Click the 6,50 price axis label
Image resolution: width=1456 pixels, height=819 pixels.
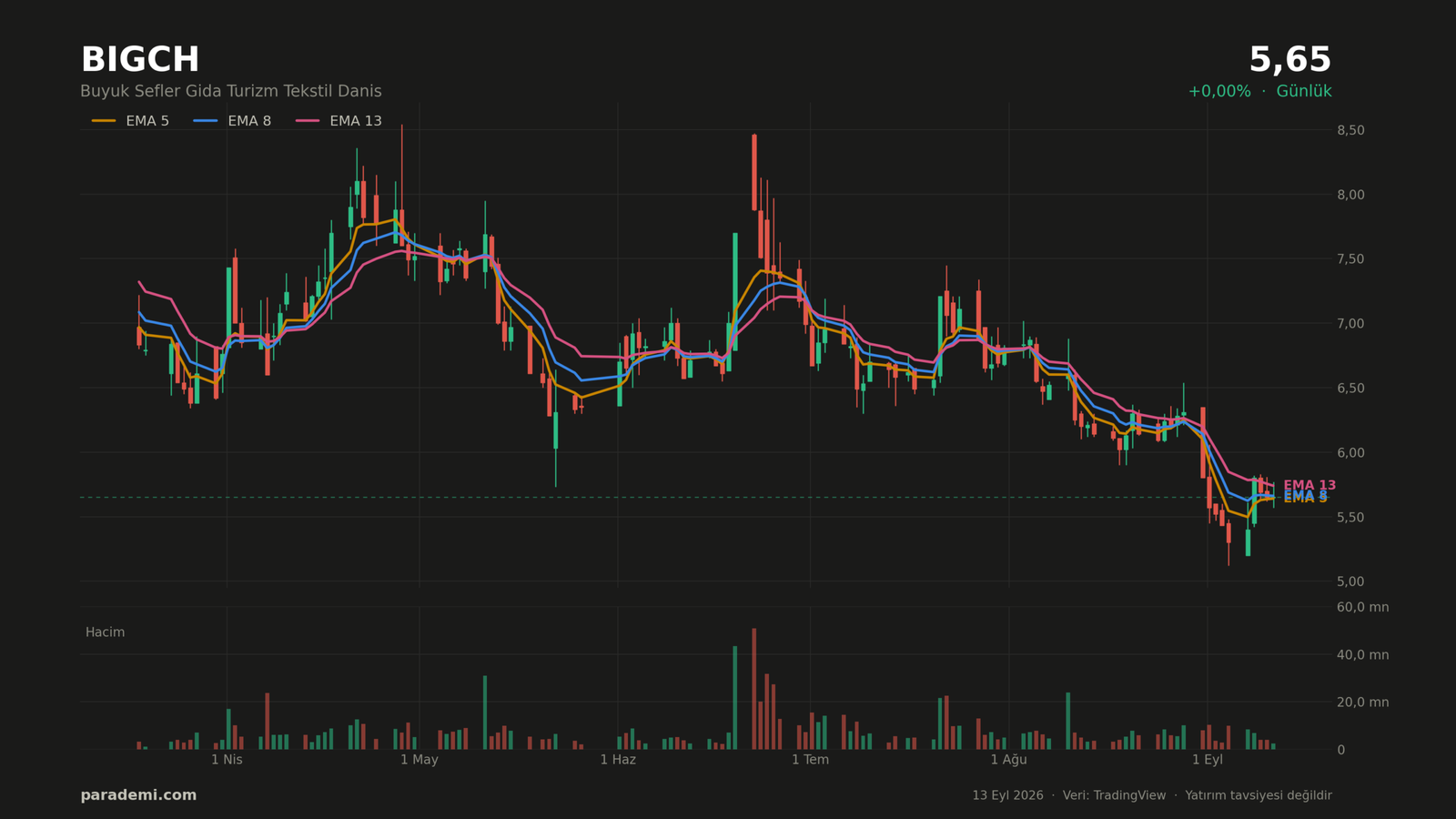coord(1350,389)
